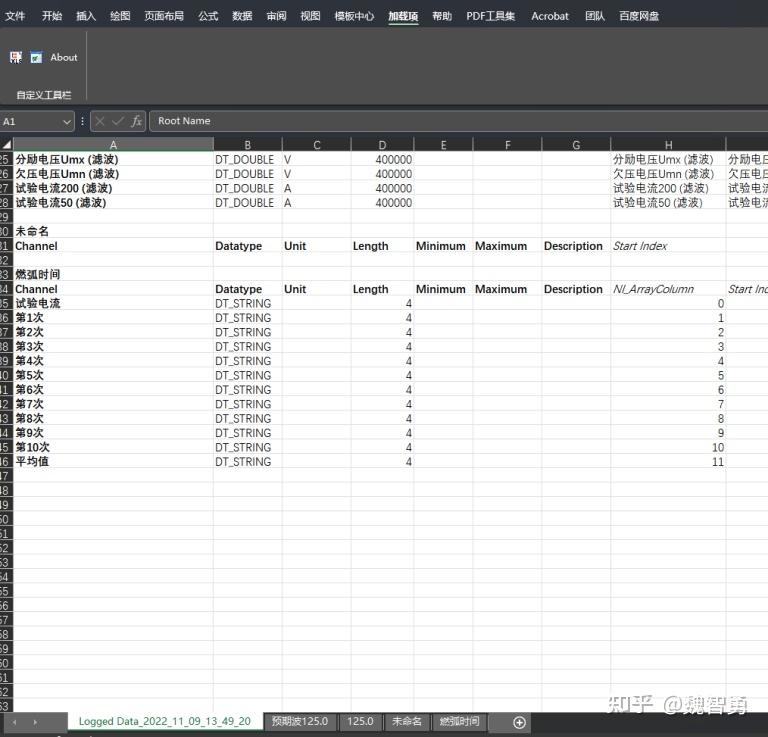Switch to the 开始 ribbon tab
The height and width of the screenshot is (737, 768).
coord(52,16)
